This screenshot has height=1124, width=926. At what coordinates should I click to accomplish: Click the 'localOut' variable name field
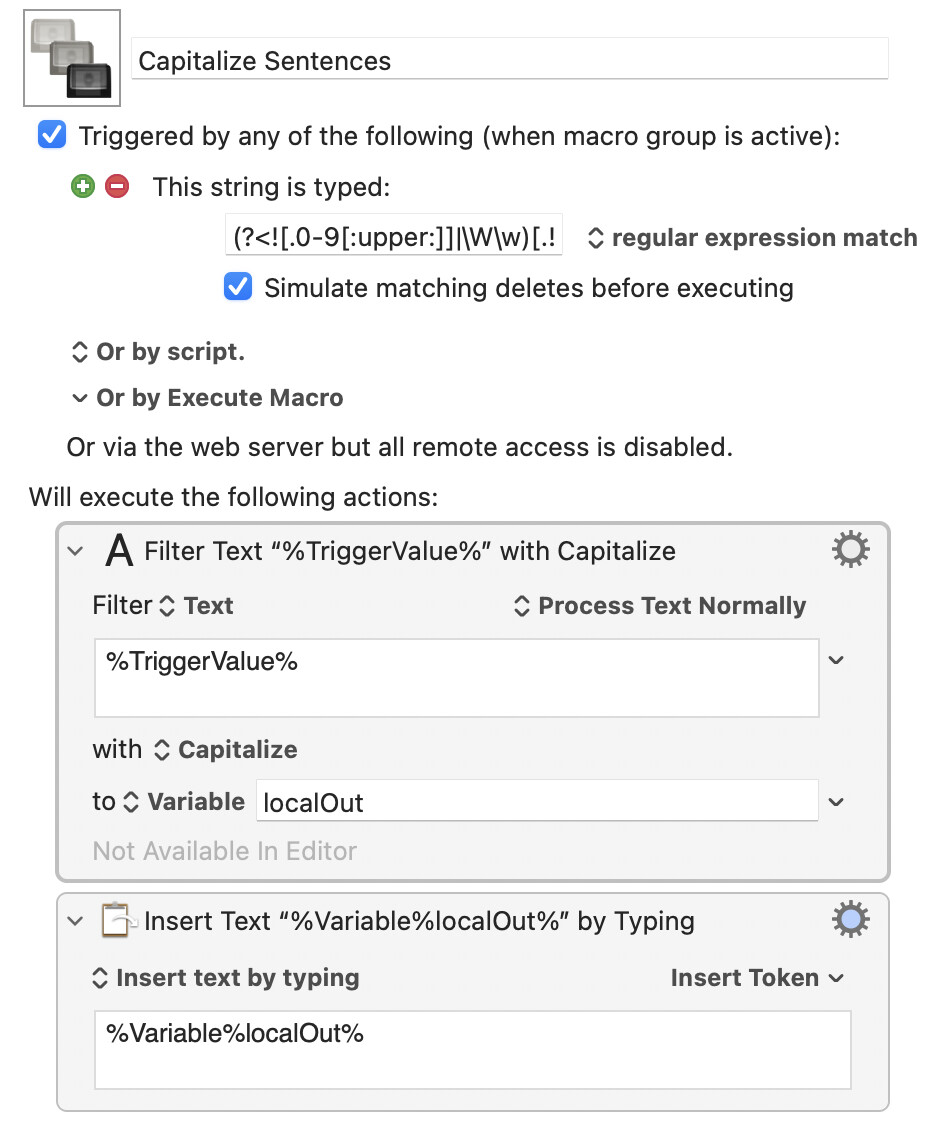536,802
